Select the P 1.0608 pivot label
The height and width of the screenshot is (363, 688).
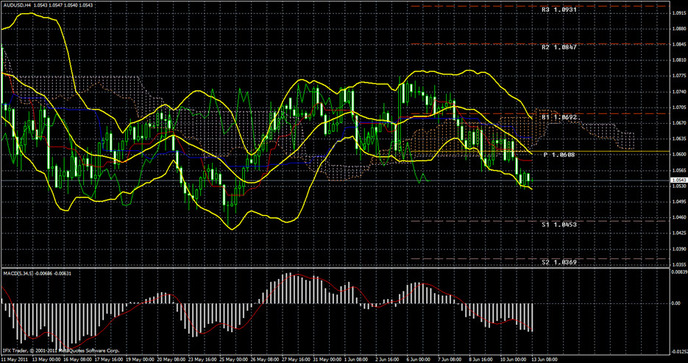[x=559, y=155]
